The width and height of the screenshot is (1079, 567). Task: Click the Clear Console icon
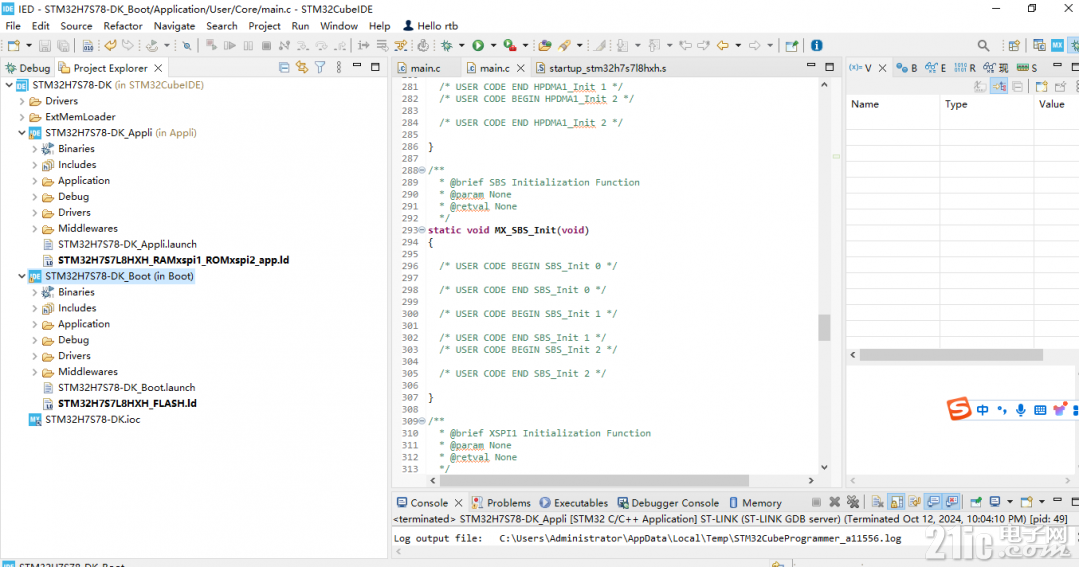(x=878, y=502)
